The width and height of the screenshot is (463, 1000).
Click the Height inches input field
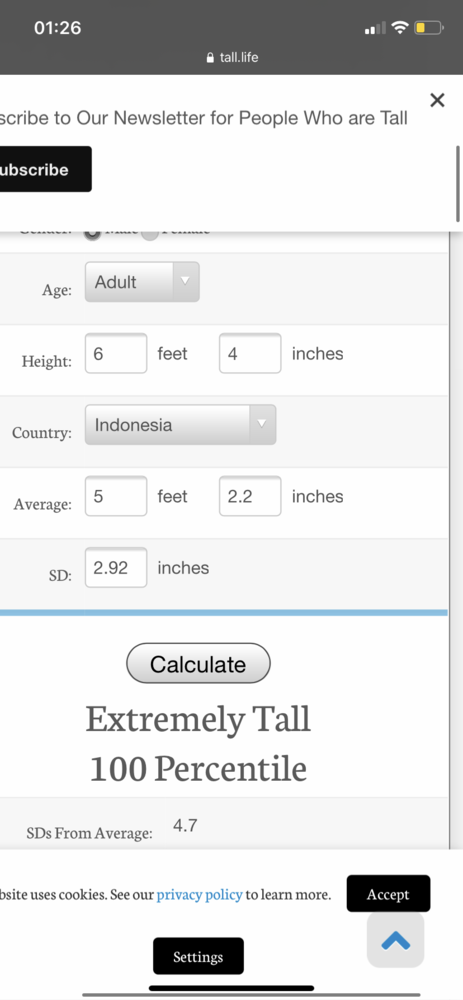(250, 353)
